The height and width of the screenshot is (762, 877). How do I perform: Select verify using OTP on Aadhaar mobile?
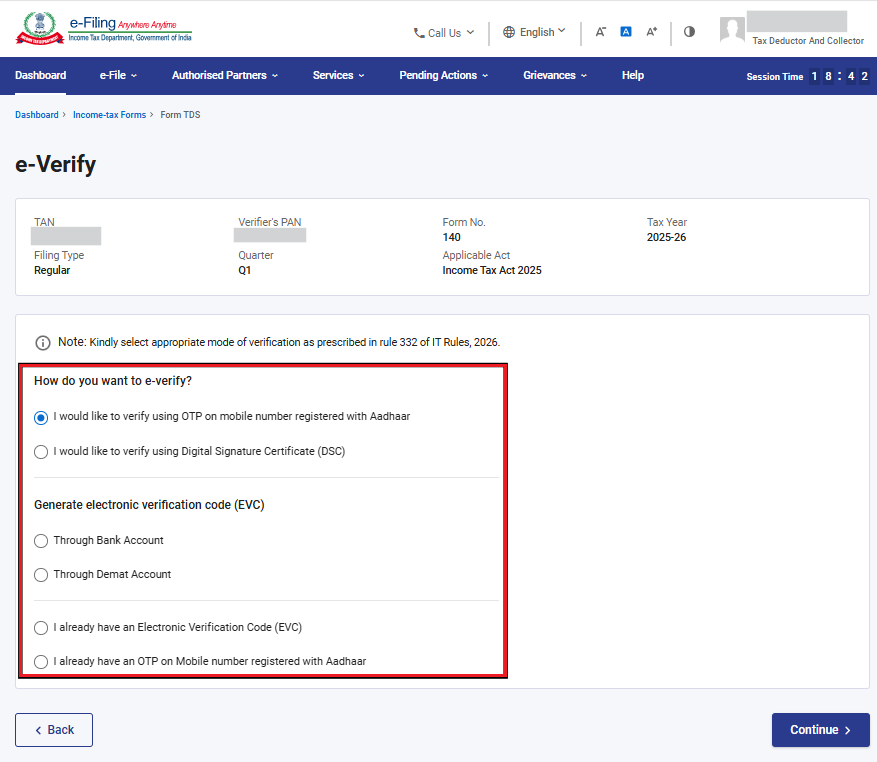tap(41, 417)
